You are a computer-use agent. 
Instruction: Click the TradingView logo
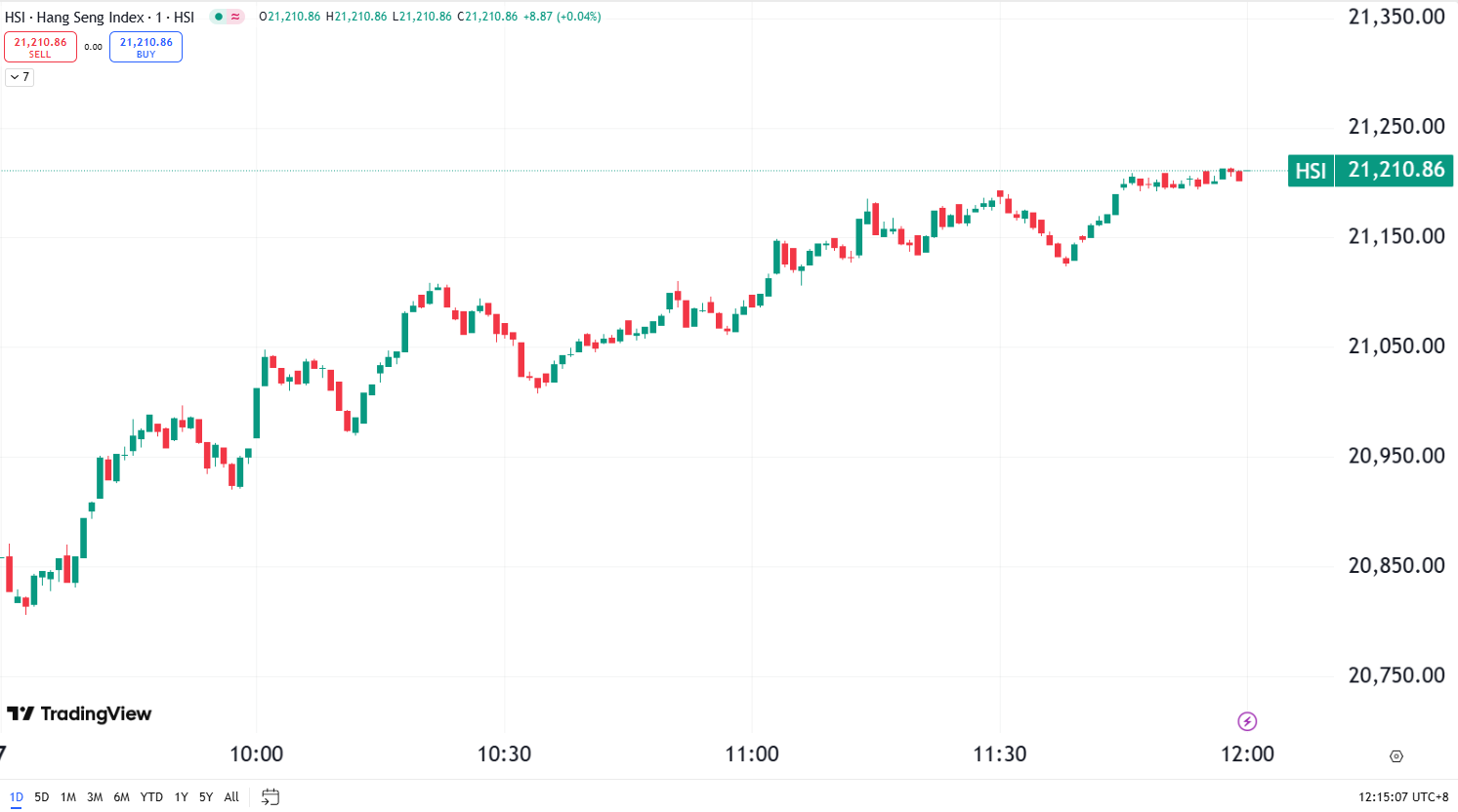click(x=79, y=714)
